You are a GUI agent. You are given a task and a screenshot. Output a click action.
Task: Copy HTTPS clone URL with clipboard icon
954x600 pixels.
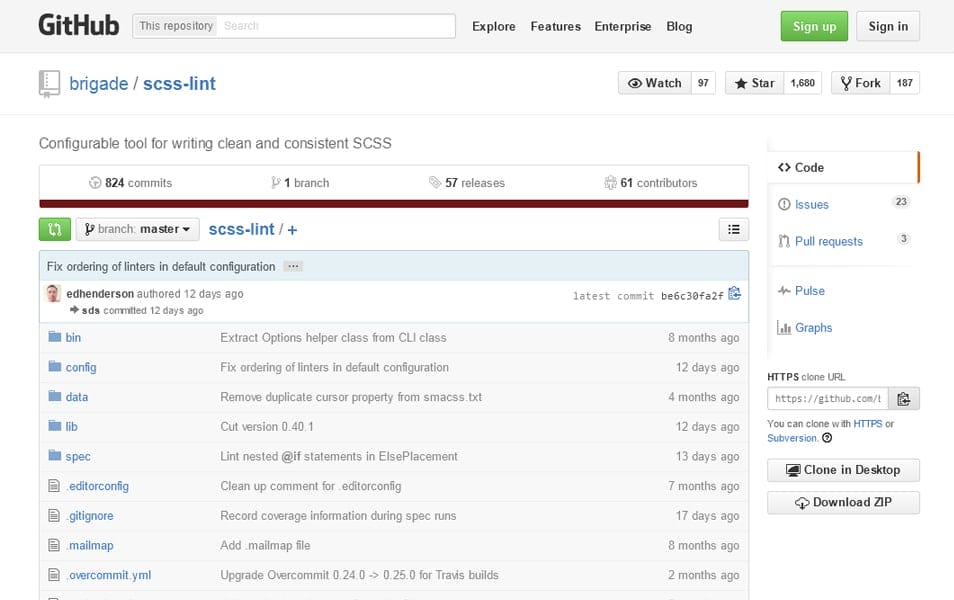[904, 398]
